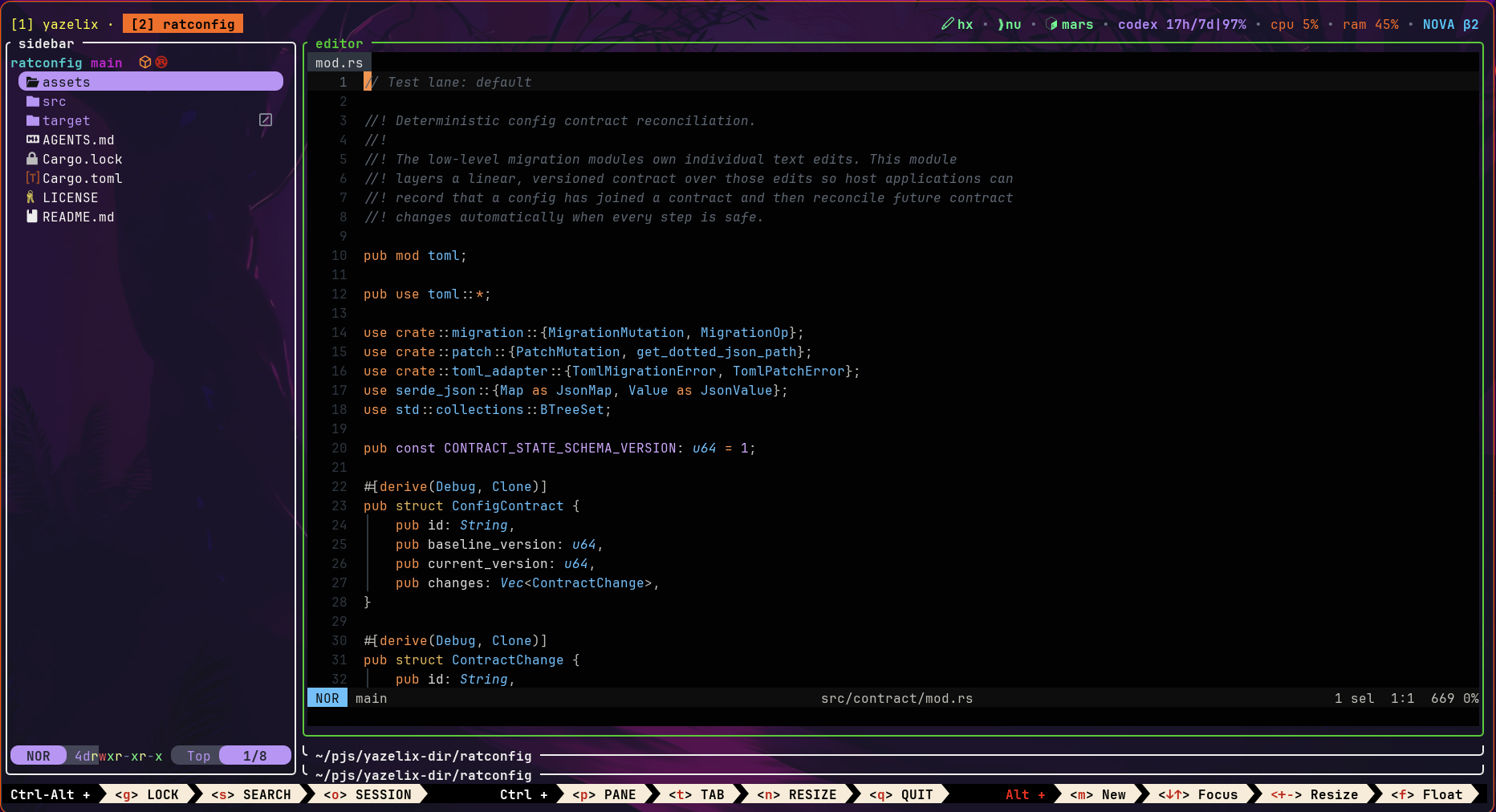Switch to the [2] ratconfig tab
Viewport: 1496px width, 812px height.
(183, 24)
